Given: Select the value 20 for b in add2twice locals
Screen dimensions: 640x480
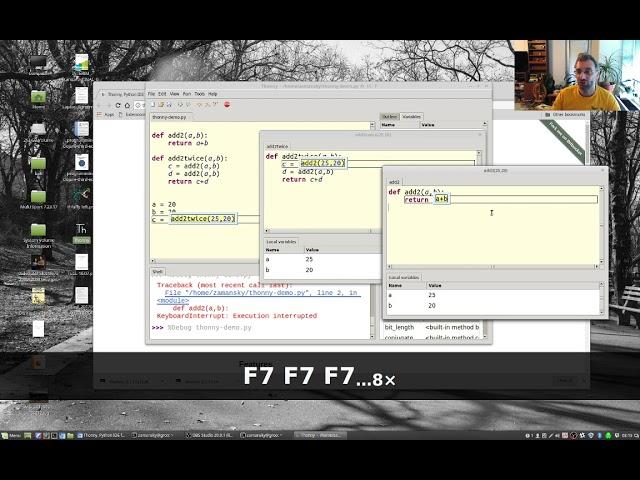Looking at the screenshot, I should (309, 270).
